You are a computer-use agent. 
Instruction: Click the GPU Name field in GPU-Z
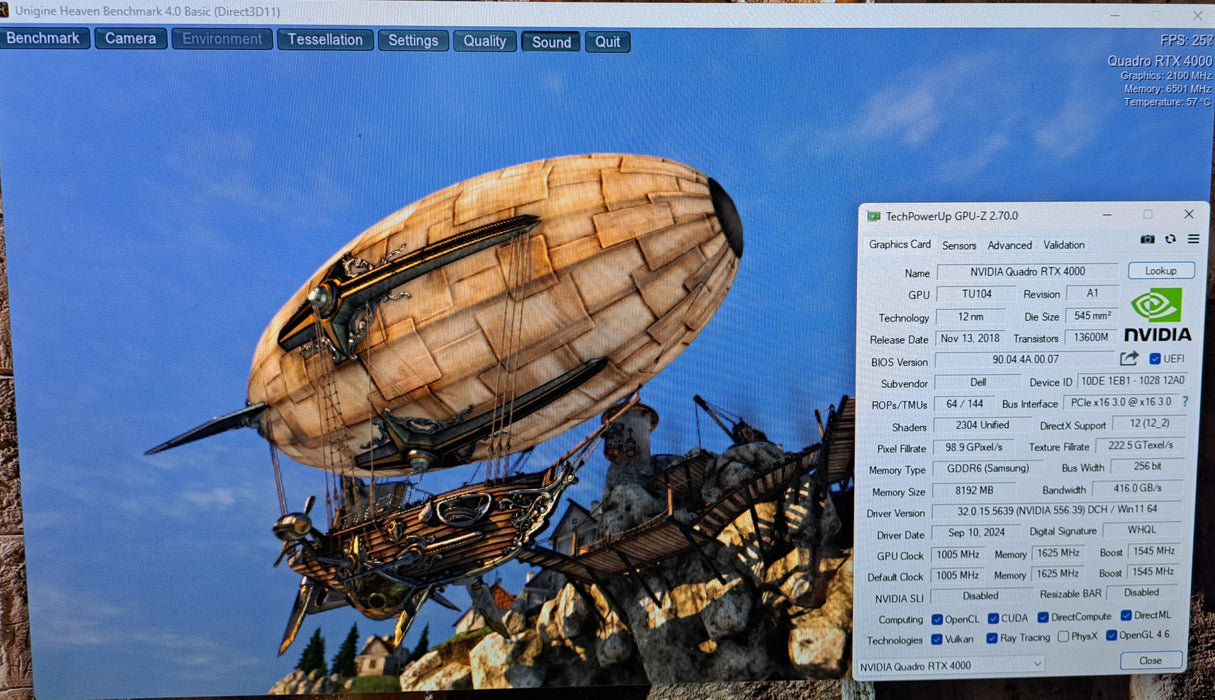pos(1027,272)
